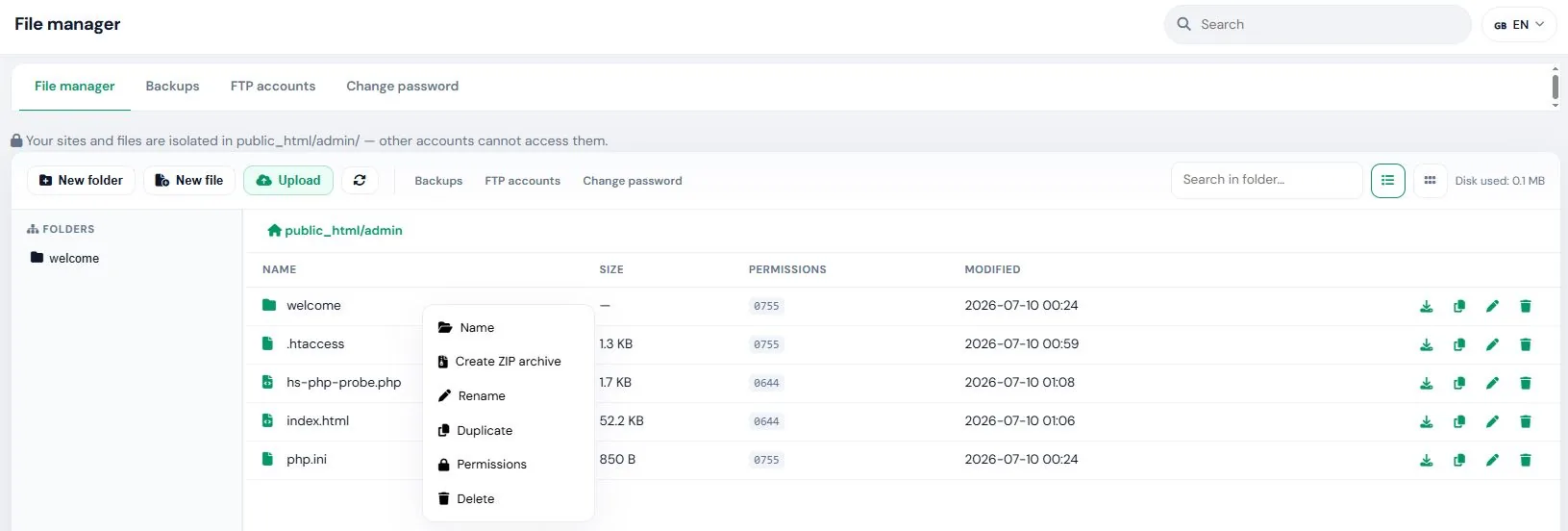
Task: Open Change password link beside the refresh button
Action: coord(633,181)
